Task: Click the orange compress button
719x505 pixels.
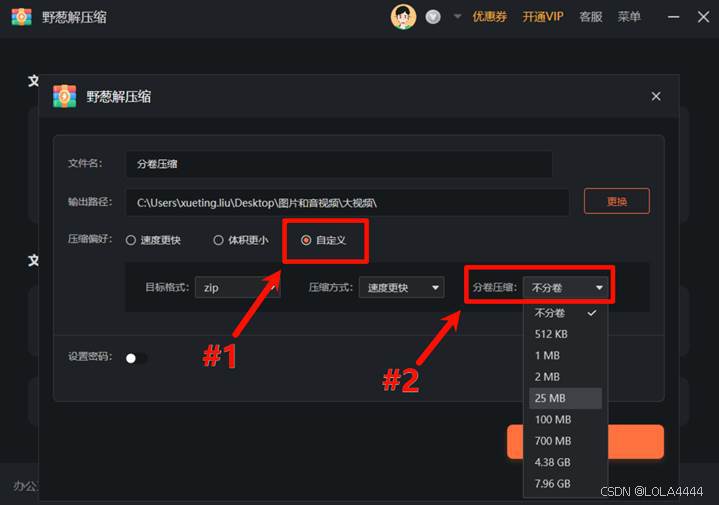Action: pyautogui.click(x=585, y=442)
